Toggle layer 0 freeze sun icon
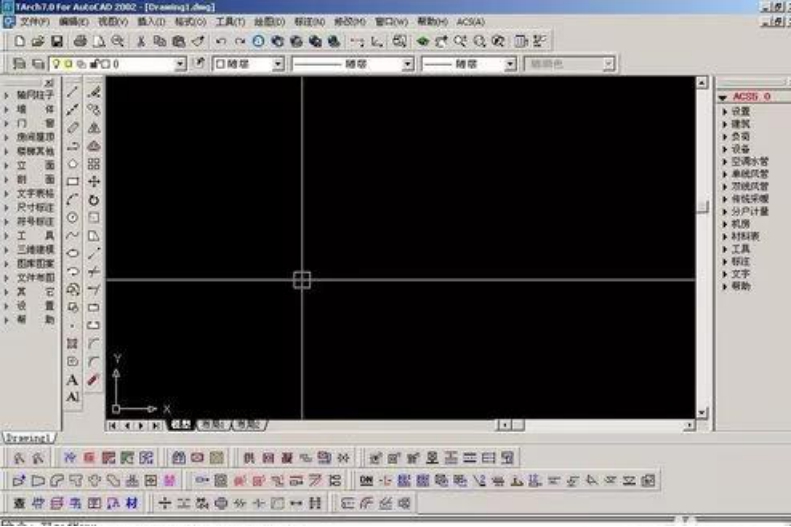This screenshot has height=527, width=791. 68,64
